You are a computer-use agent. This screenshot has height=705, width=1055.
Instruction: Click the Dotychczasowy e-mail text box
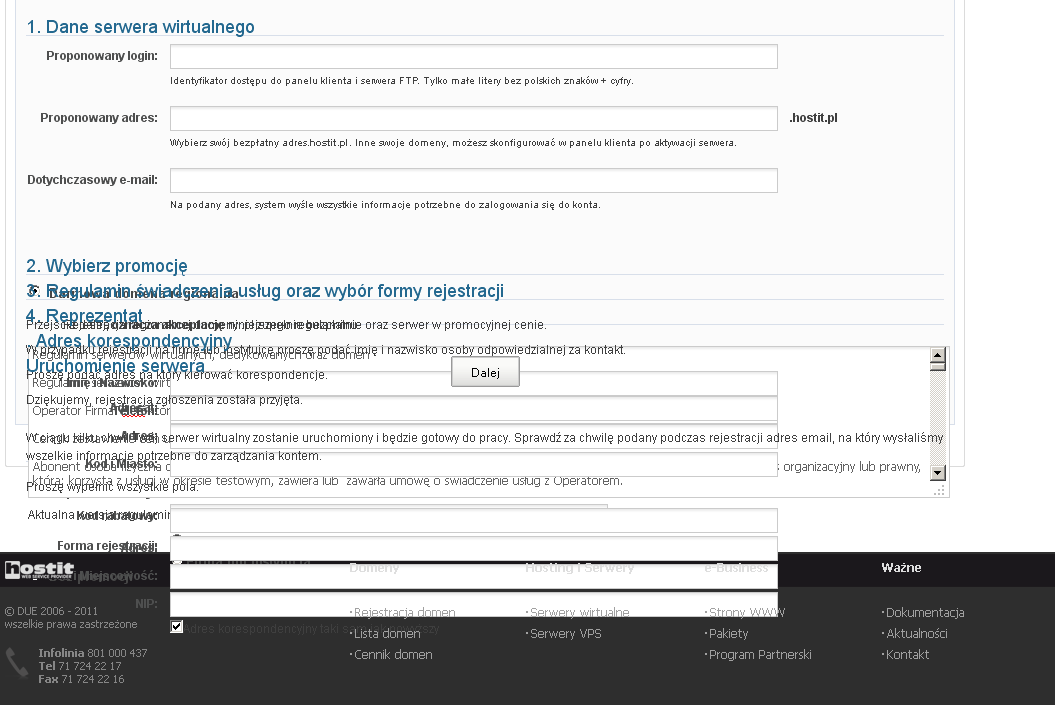tap(473, 181)
